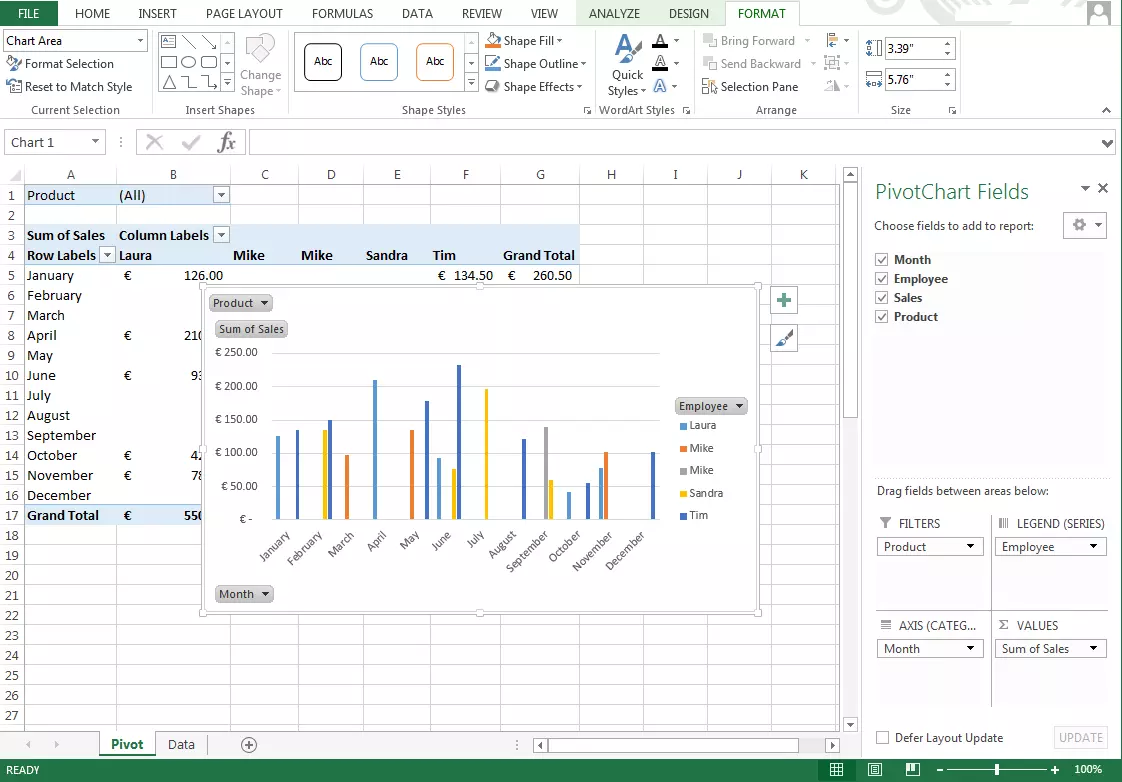Apply the orange outline Abc shape style

click(x=435, y=62)
